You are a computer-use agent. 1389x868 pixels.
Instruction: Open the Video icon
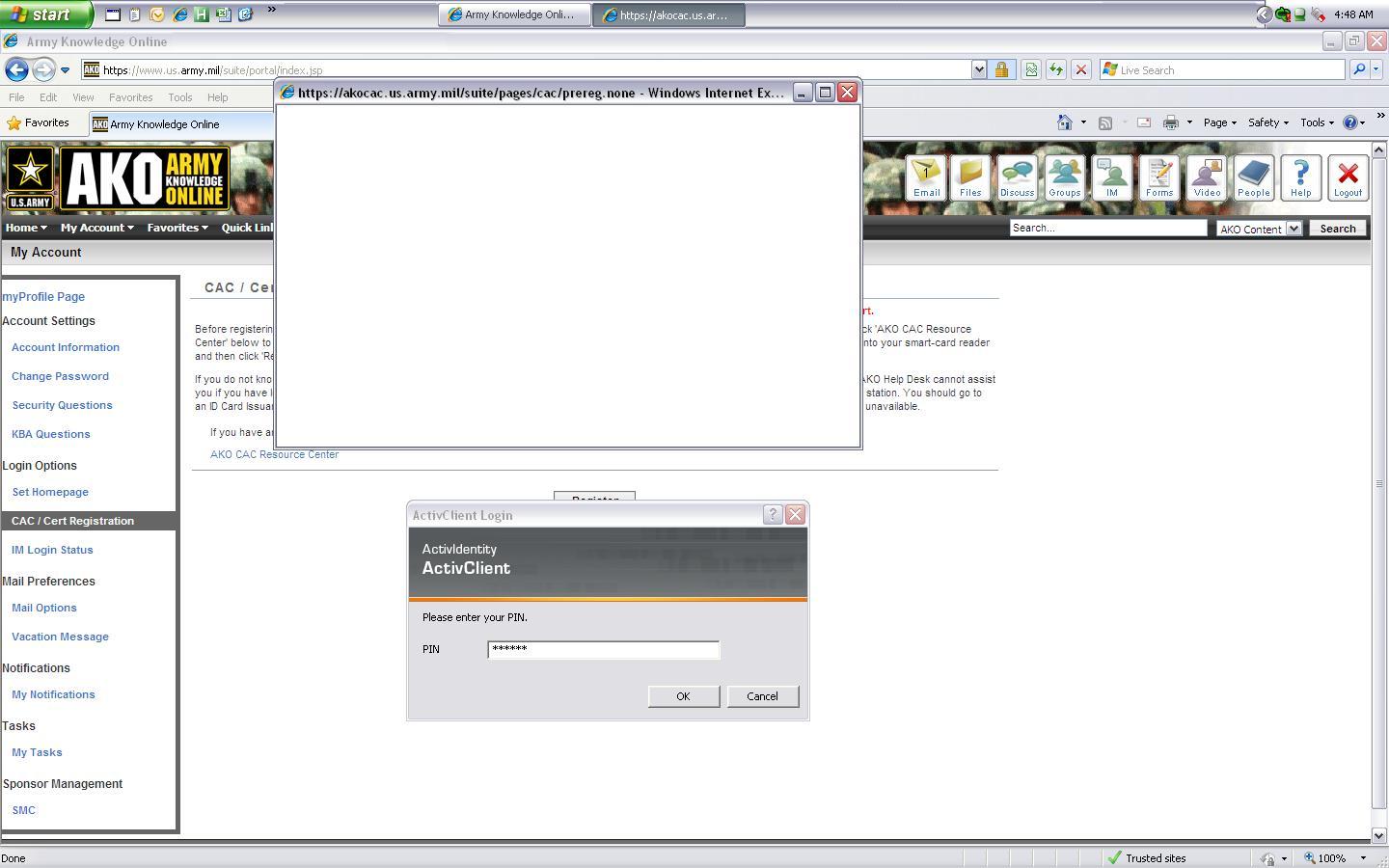[x=1207, y=177]
